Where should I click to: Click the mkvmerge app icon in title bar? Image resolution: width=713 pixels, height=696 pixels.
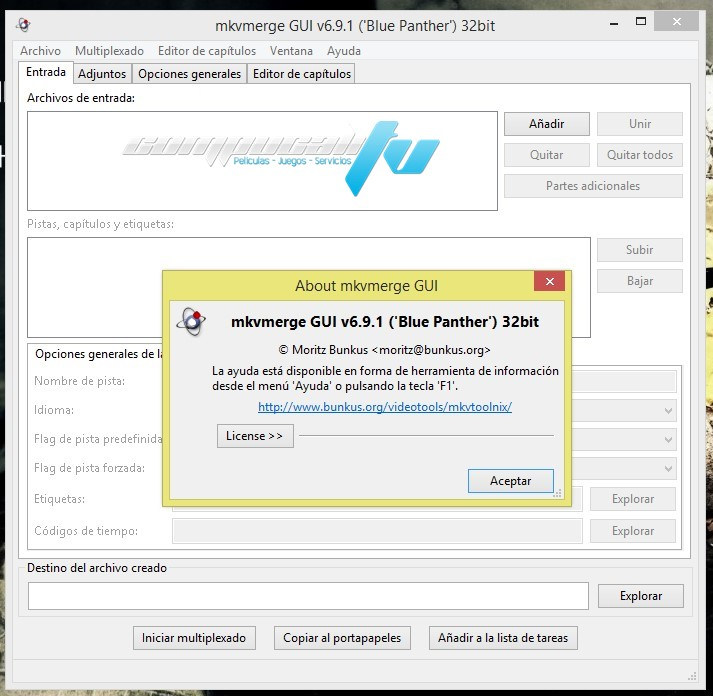[x=23, y=25]
